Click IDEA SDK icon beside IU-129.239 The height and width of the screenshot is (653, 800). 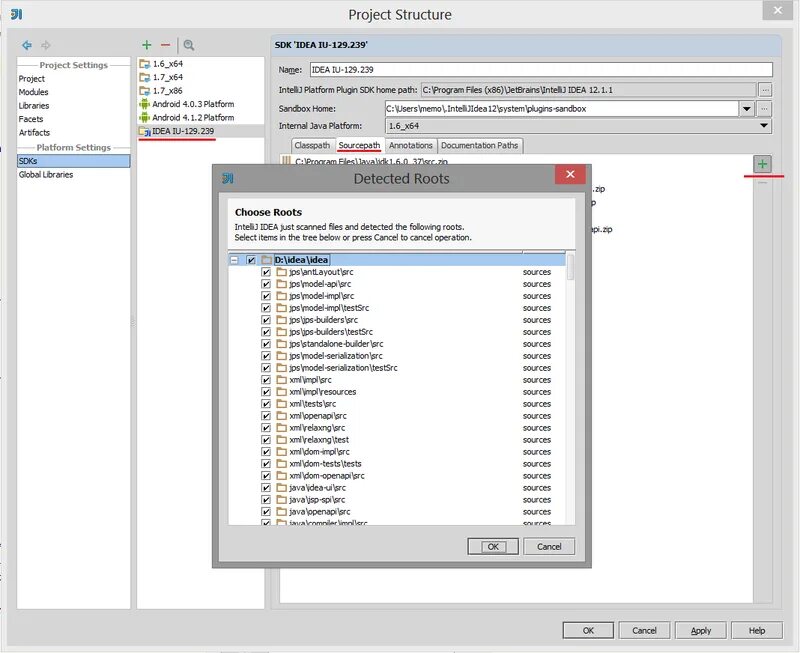click(145, 132)
